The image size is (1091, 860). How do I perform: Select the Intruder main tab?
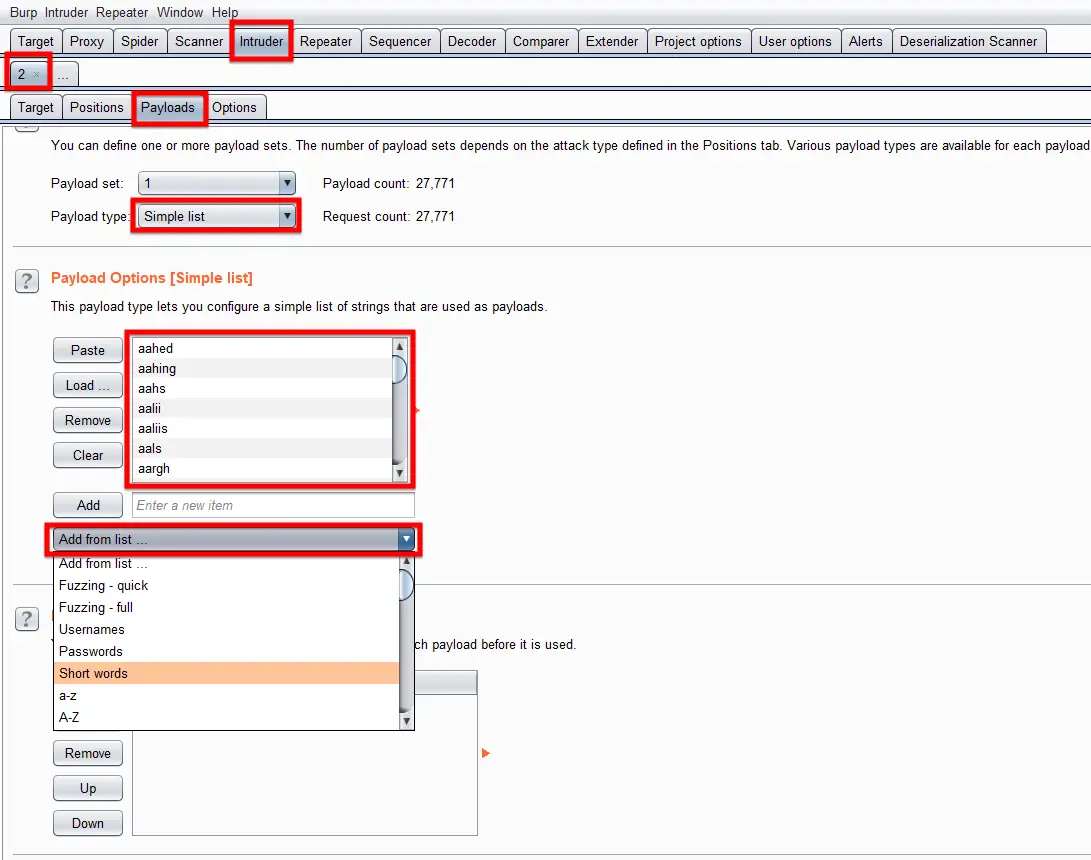(x=261, y=42)
